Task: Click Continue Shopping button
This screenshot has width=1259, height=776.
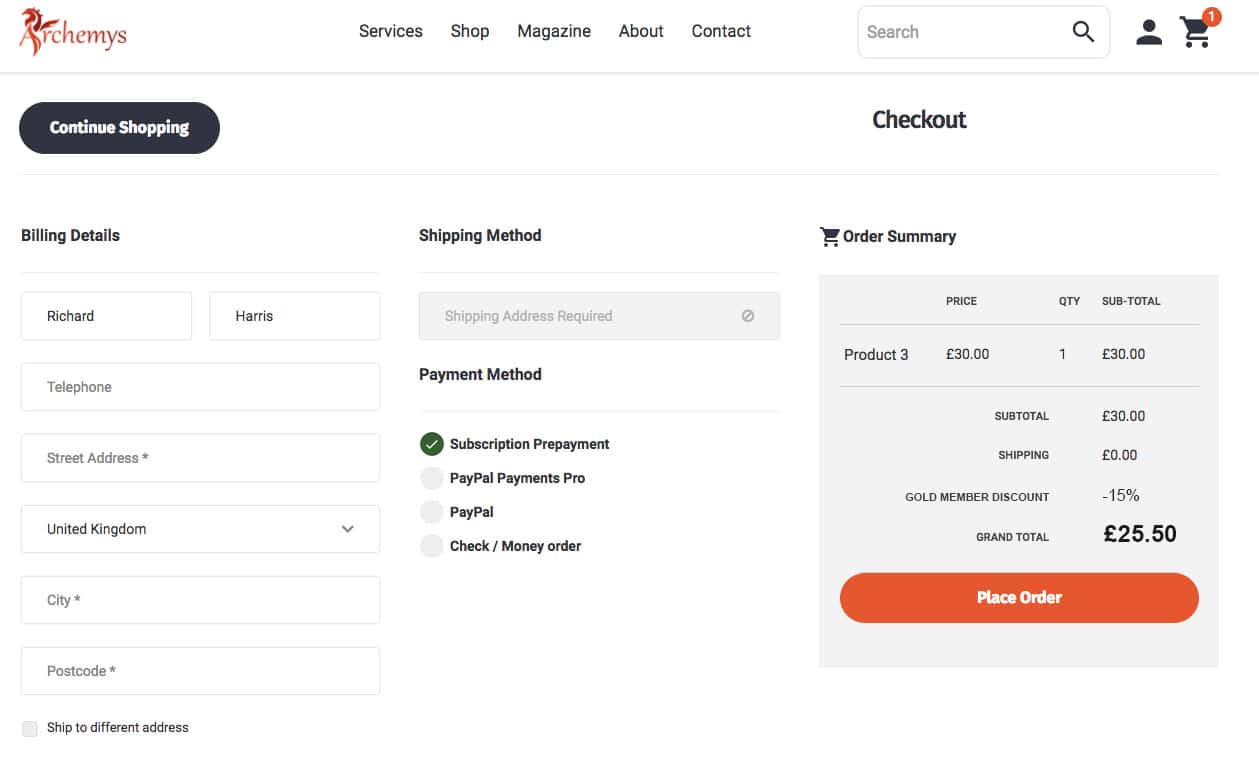Action: (x=119, y=128)
